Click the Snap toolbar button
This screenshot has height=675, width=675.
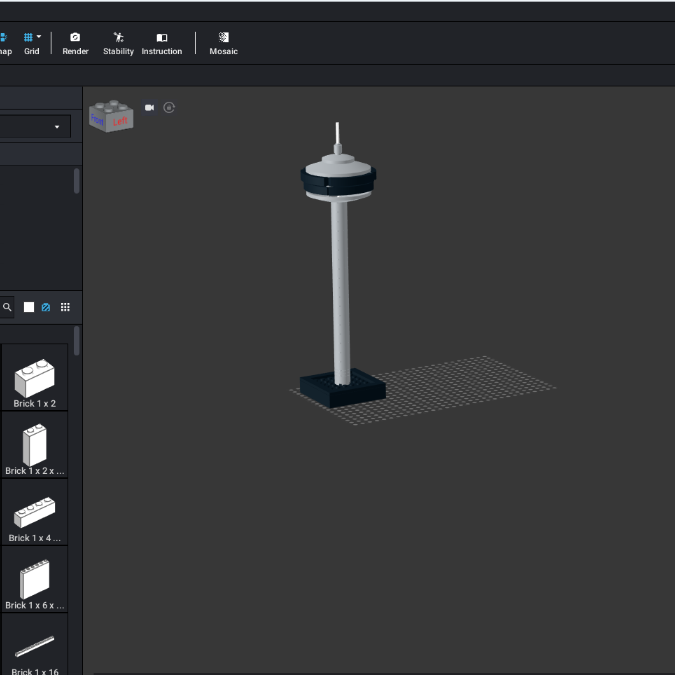(x=5, y=43)
